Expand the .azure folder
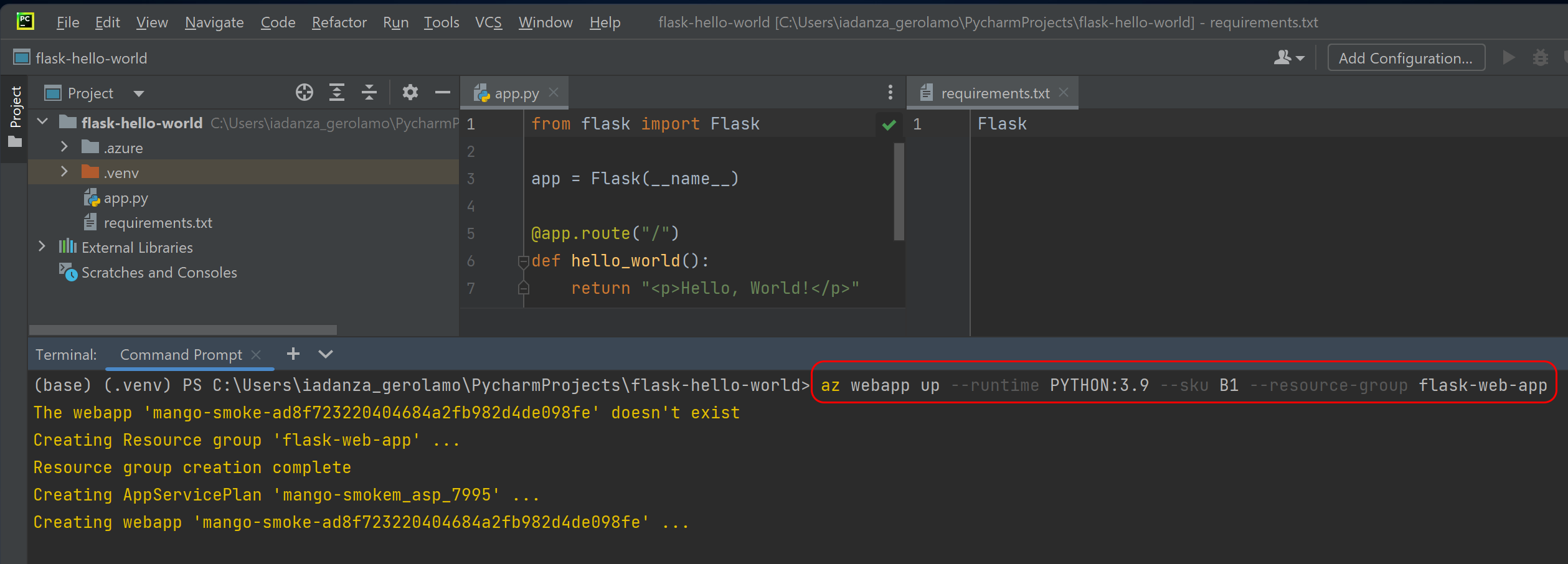 pos(64,148)
